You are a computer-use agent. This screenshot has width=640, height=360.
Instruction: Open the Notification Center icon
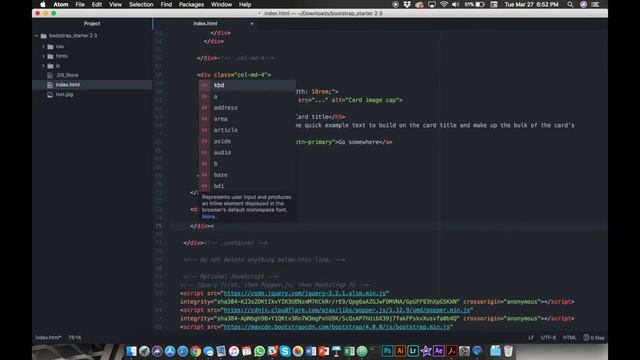[x=595, y=4]
